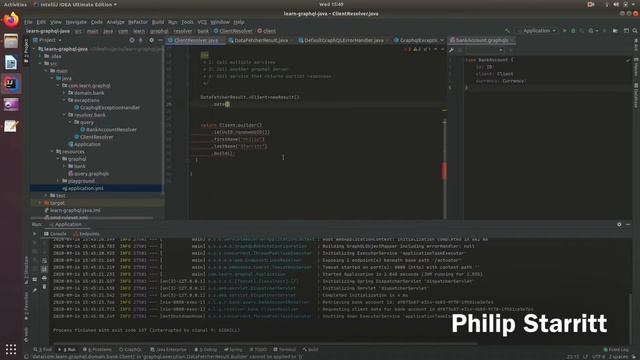Click the trash icon in Run panel sidebar
The image size is (640, 360).
[44, 287]
